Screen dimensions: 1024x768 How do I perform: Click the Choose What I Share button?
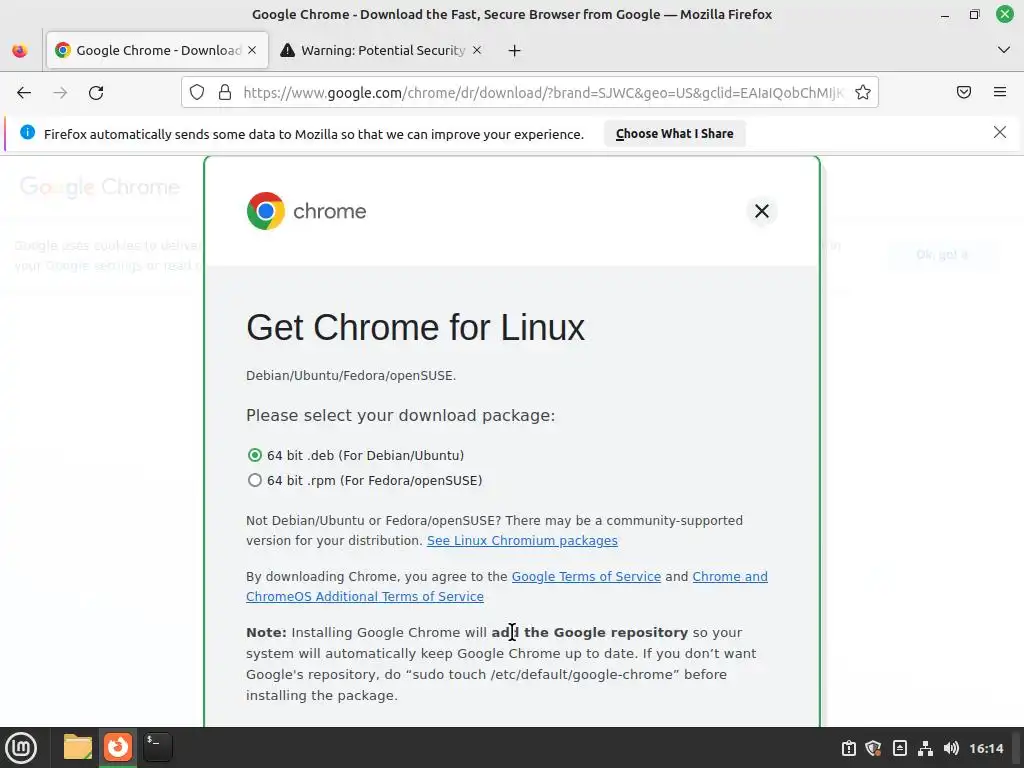click(x=675, y=133)
